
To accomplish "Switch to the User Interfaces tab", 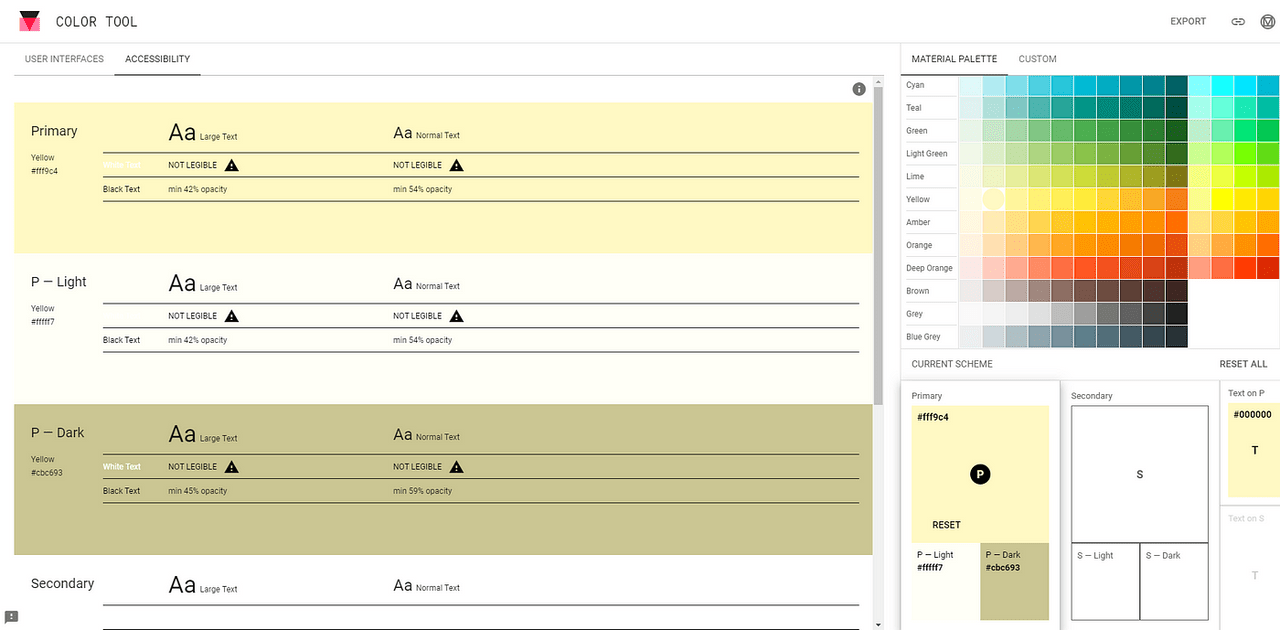I will tap(64, 59).
